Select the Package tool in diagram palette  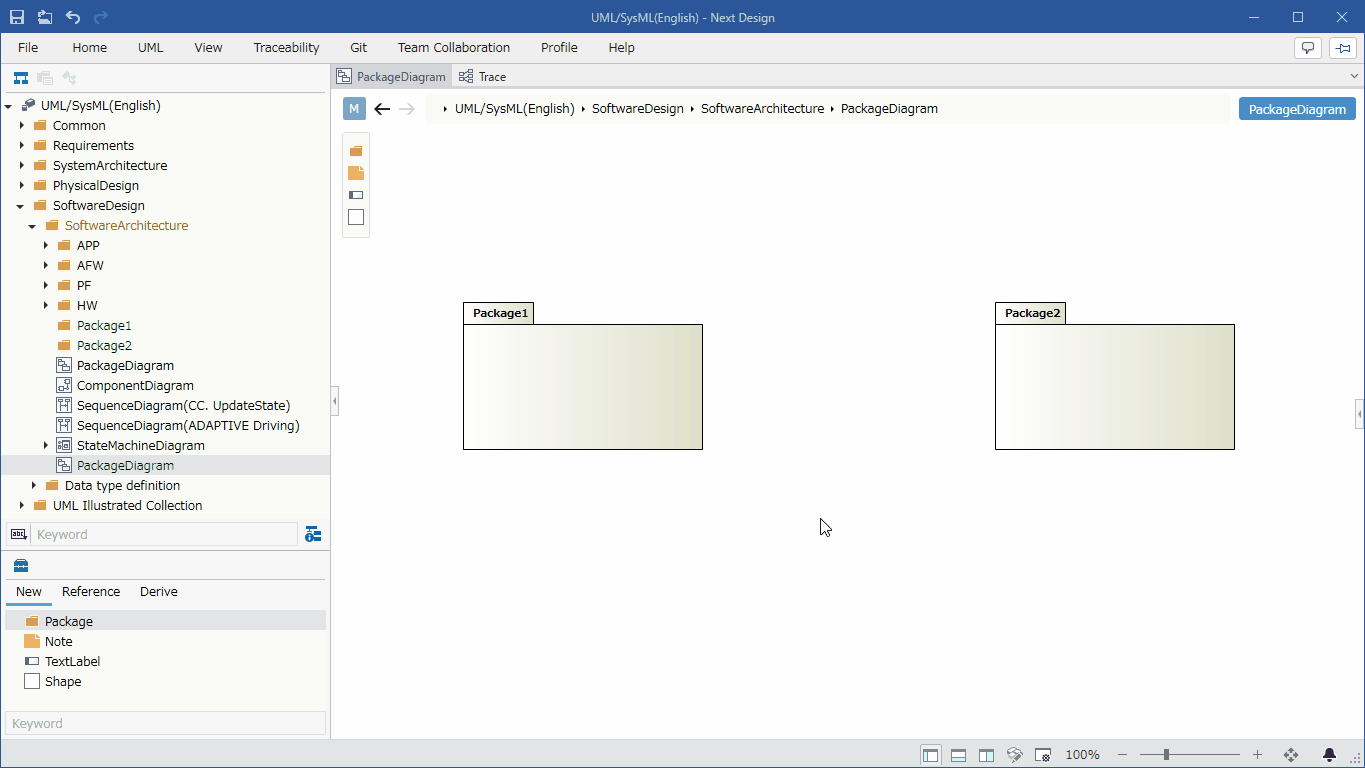pos(356,151)
